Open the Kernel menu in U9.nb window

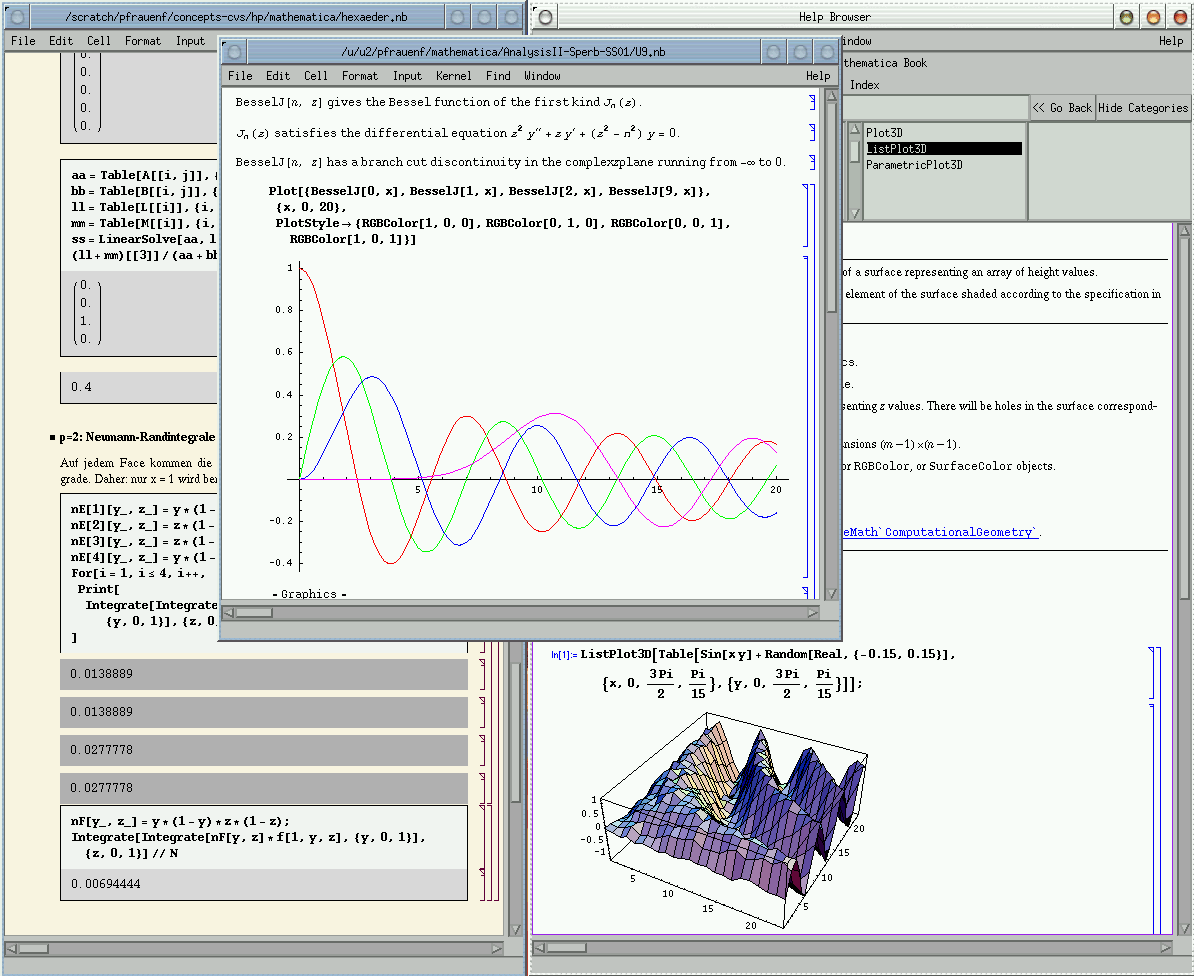tap(454, 76)
